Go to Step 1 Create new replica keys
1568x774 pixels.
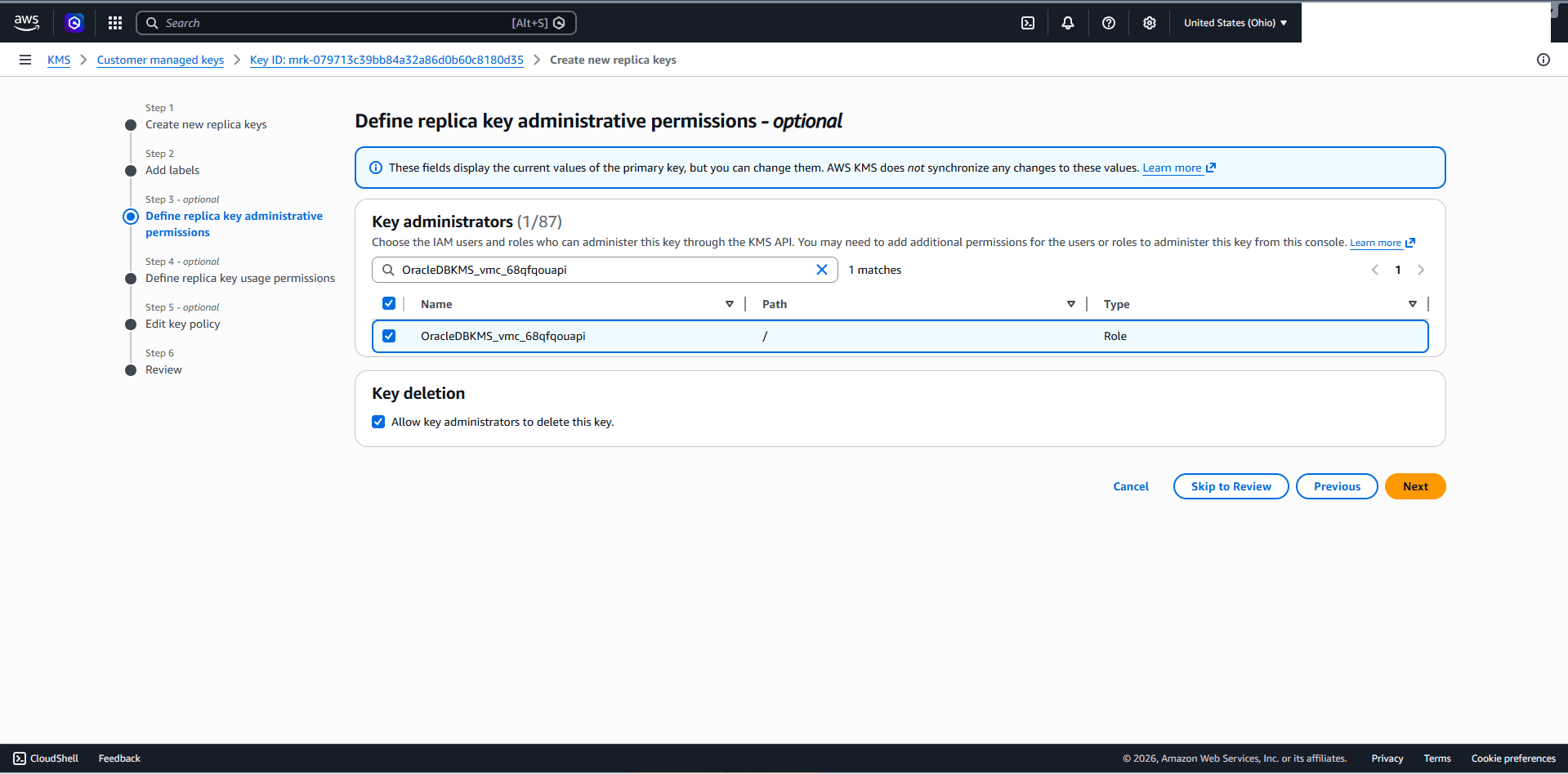(x=206, y=124)
